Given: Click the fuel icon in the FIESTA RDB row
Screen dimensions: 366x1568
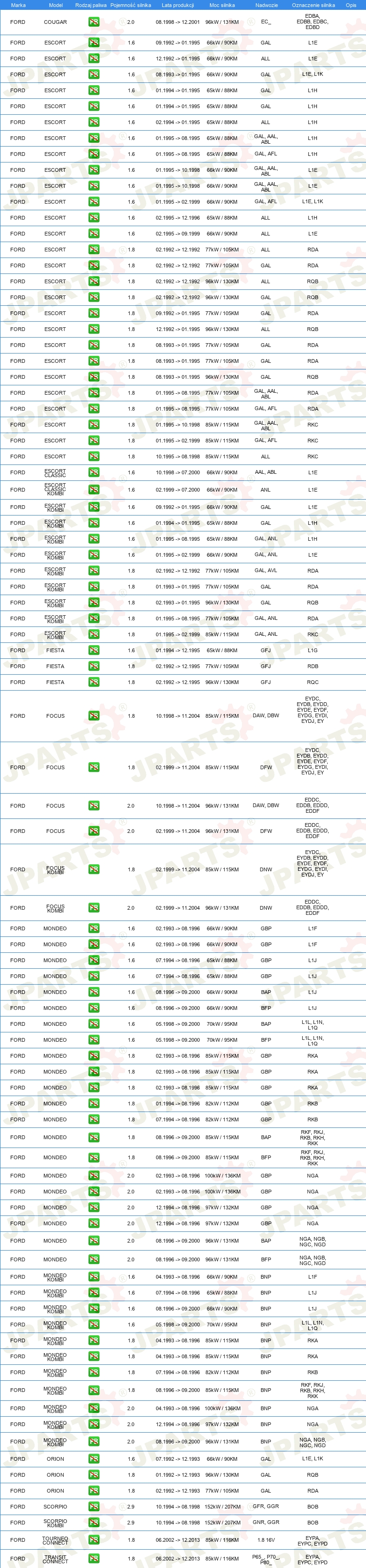Looking at the screenshot, I should (x=94, y=666).
